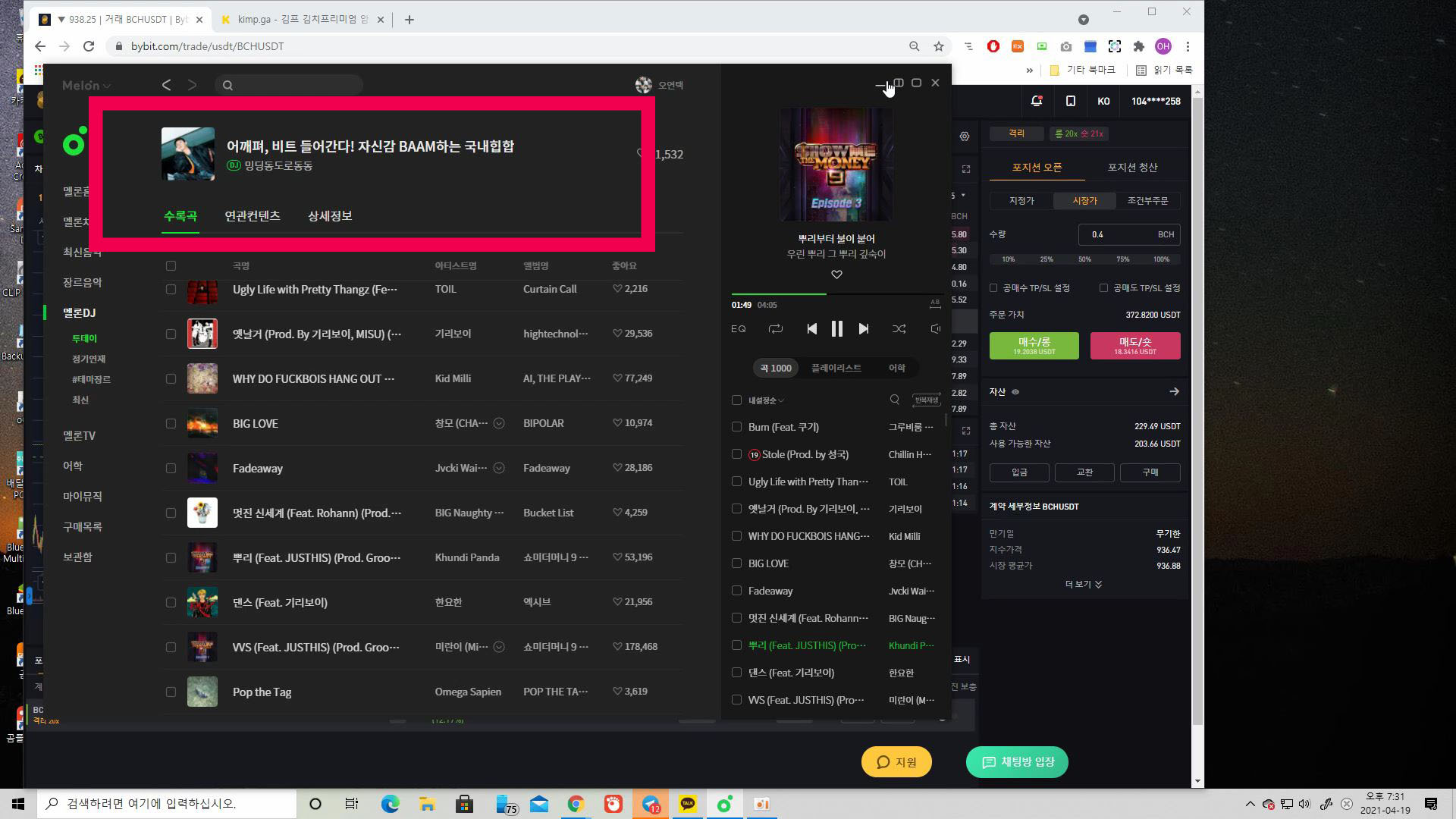Open KakaoTalk from the taskbar
Screen dimensions: 1456x819
tap(687, 804)
